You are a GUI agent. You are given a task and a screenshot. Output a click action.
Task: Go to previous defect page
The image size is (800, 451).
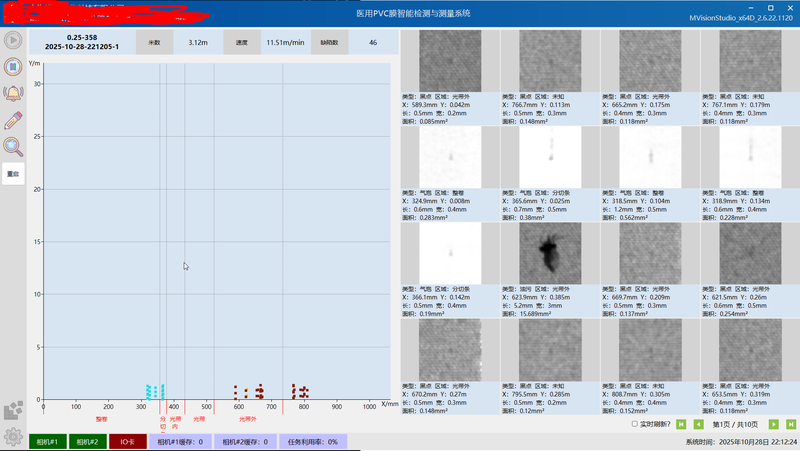[698, 425]
